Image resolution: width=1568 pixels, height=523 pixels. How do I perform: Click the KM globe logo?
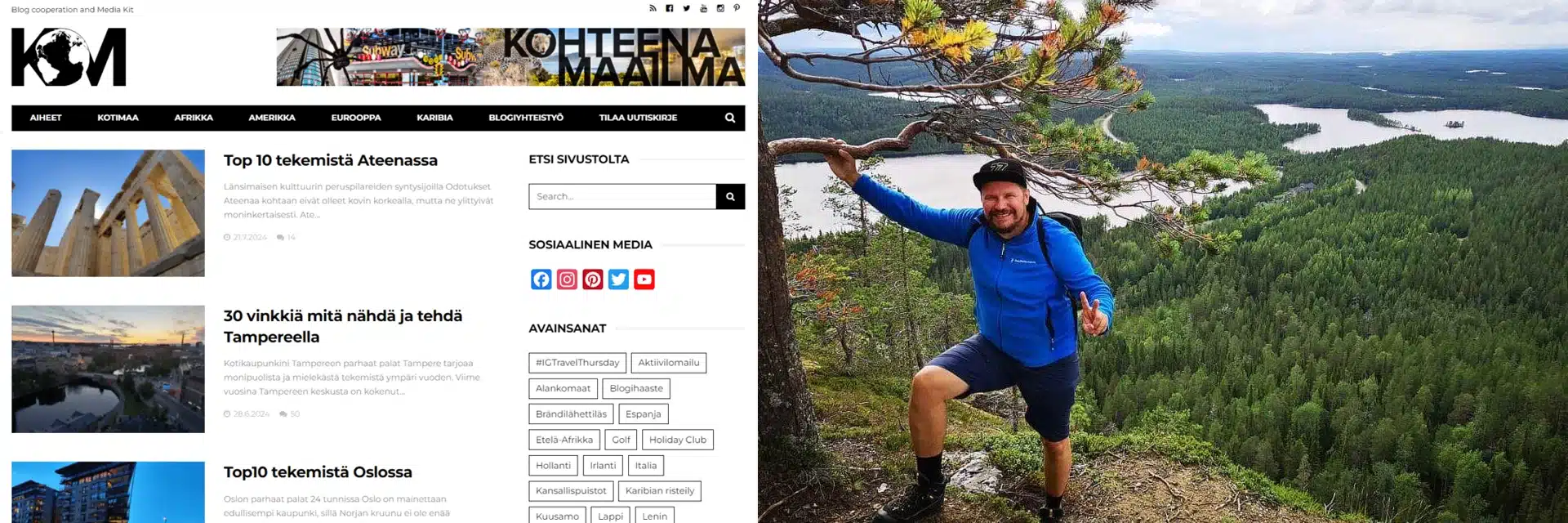(69, 57)
